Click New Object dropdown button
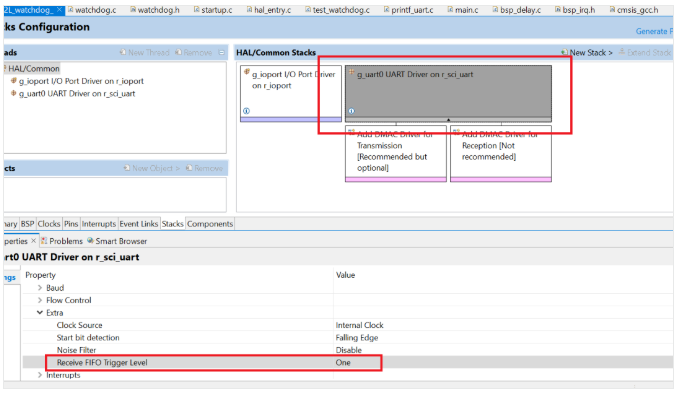The width and height of the screenshot is (678, 397). (151, 168)
